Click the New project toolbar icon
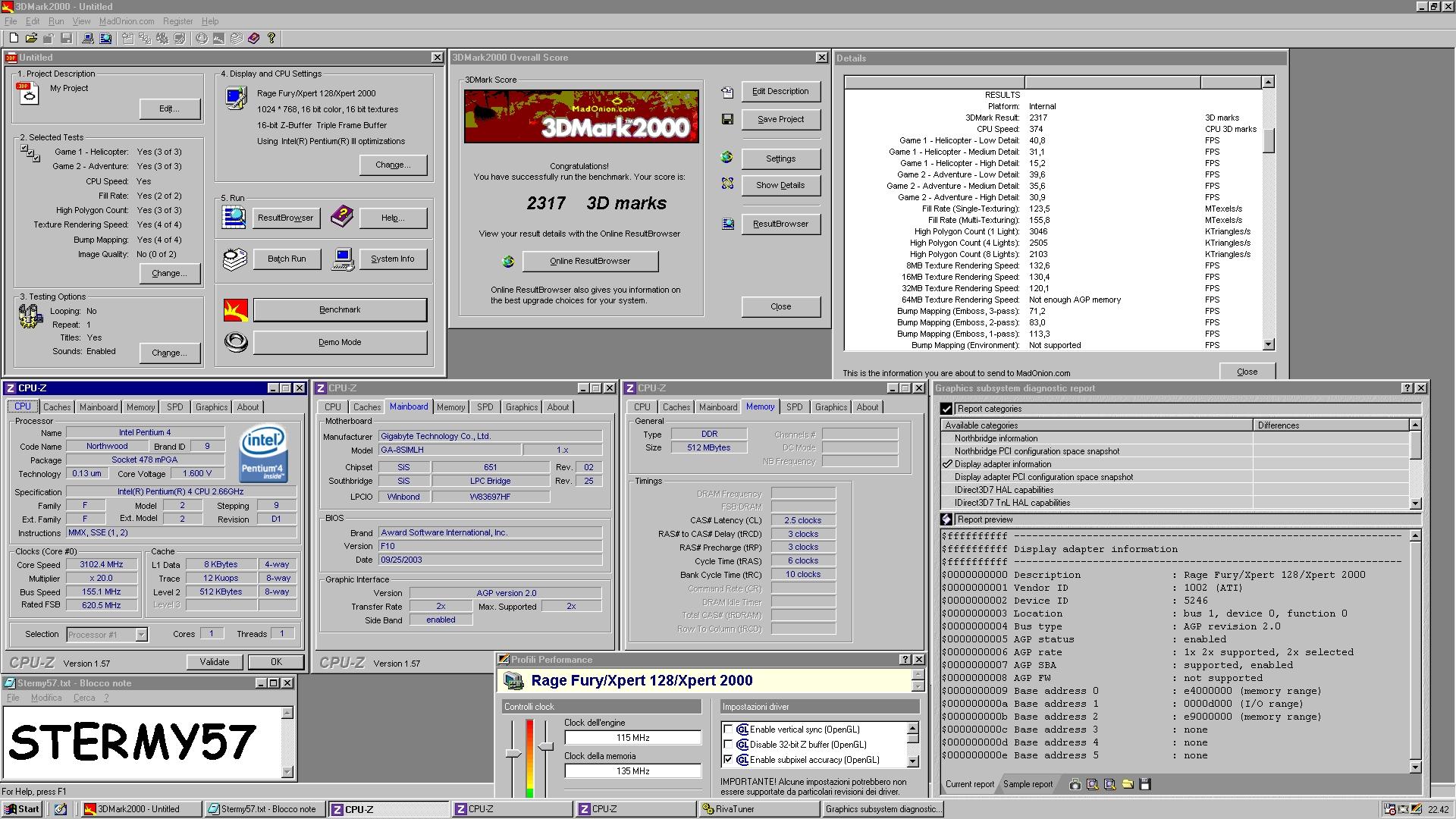 click(x=14, y=38)
